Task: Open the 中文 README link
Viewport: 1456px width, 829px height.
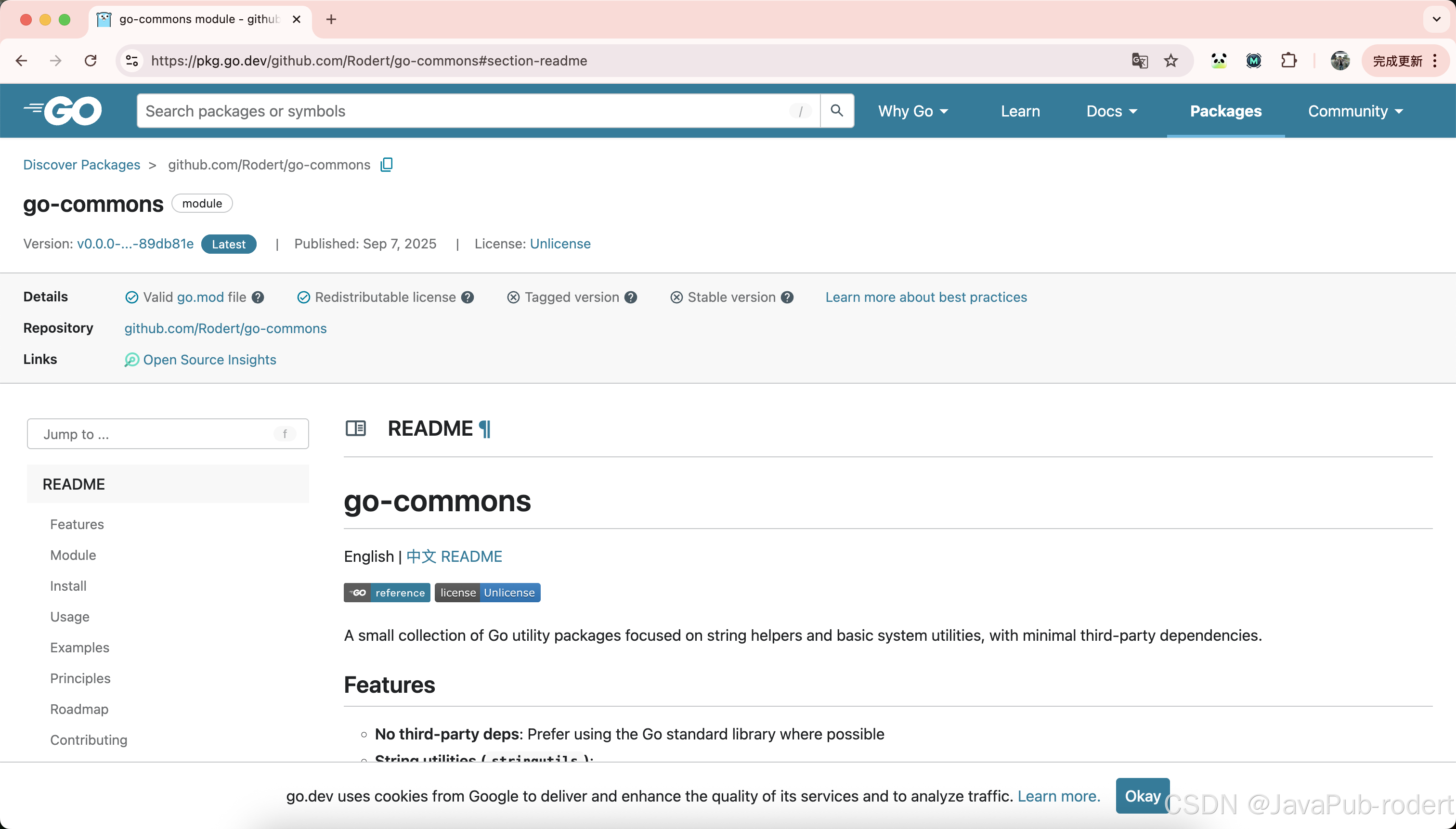Action: click(455, 556)
